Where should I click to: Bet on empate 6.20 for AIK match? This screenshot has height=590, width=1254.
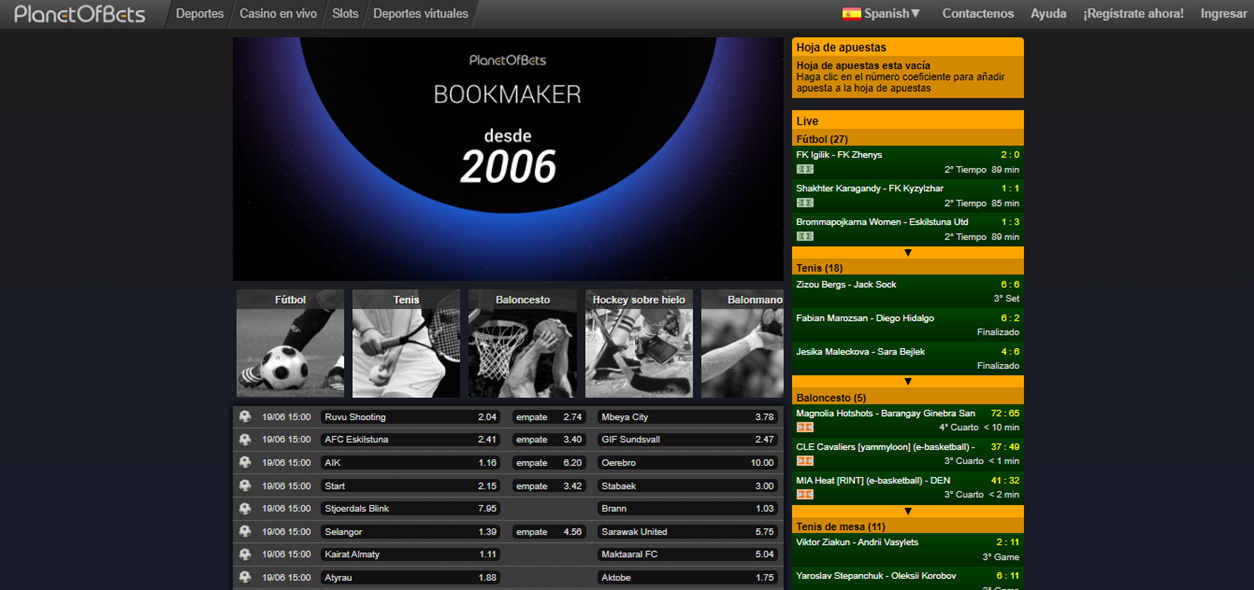549,463
